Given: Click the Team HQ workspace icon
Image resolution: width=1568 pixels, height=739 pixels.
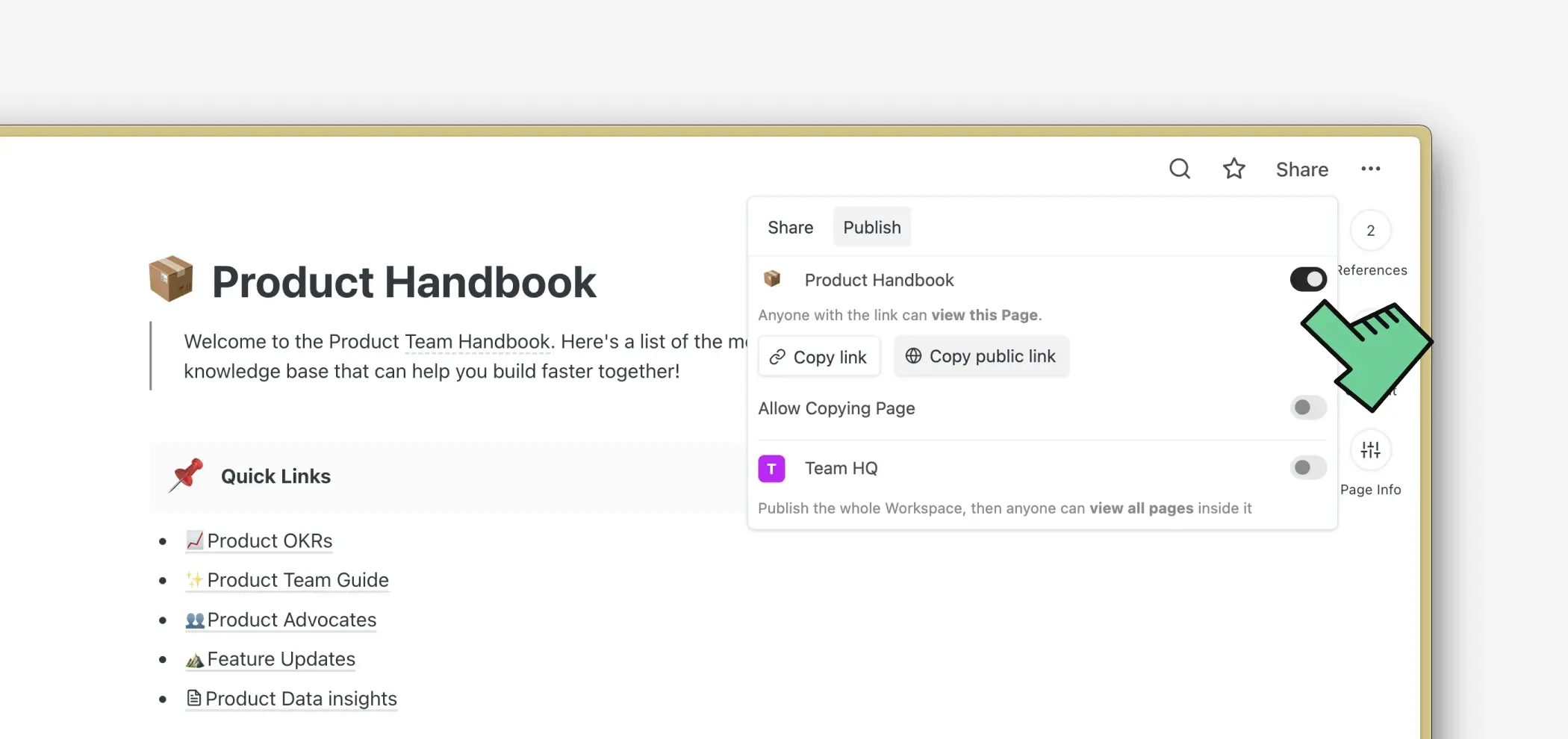Looking at the screenshot, I should [x=771, y=468].
